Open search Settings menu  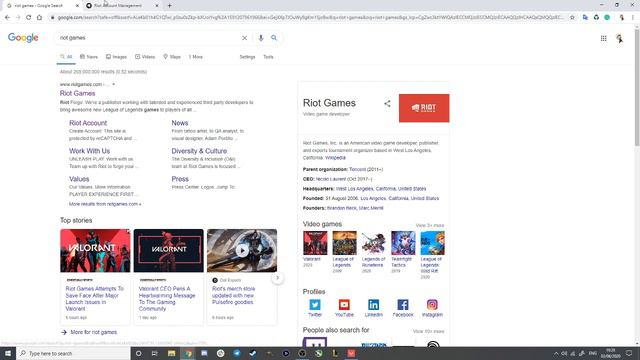click(x=247, y=57)
